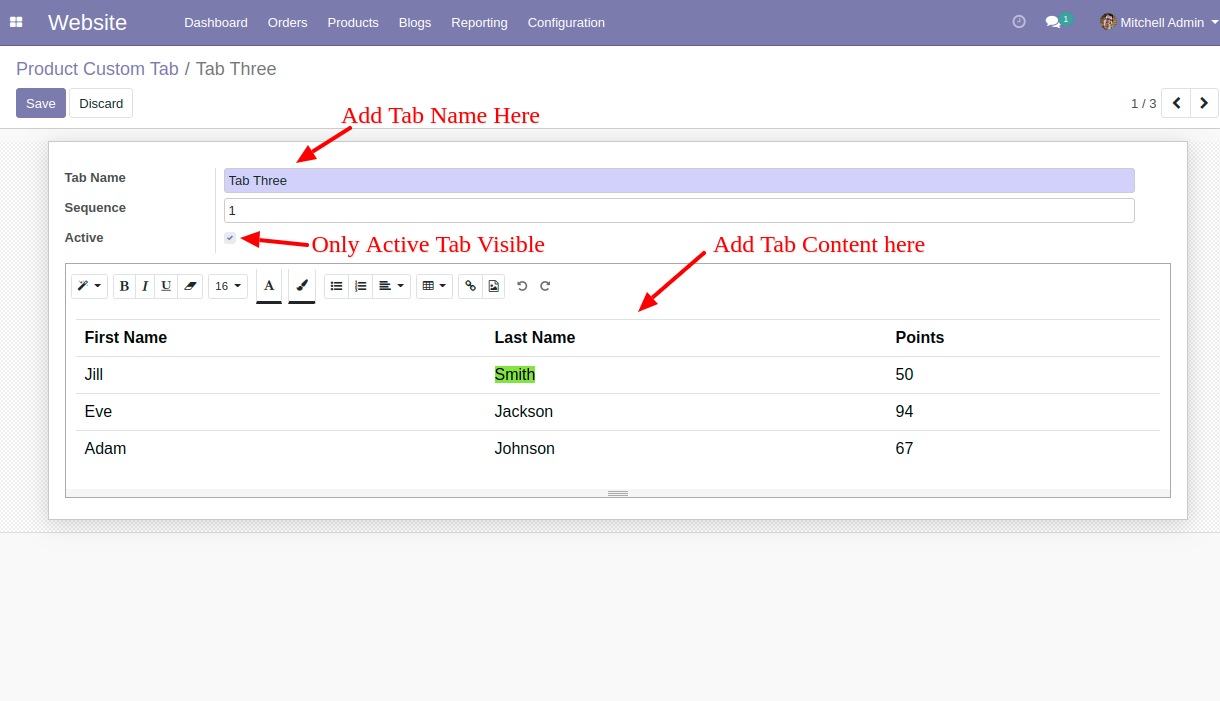Click the 1 / 3 pager counter
The image size is (1220, 701).
point(1143,103)
